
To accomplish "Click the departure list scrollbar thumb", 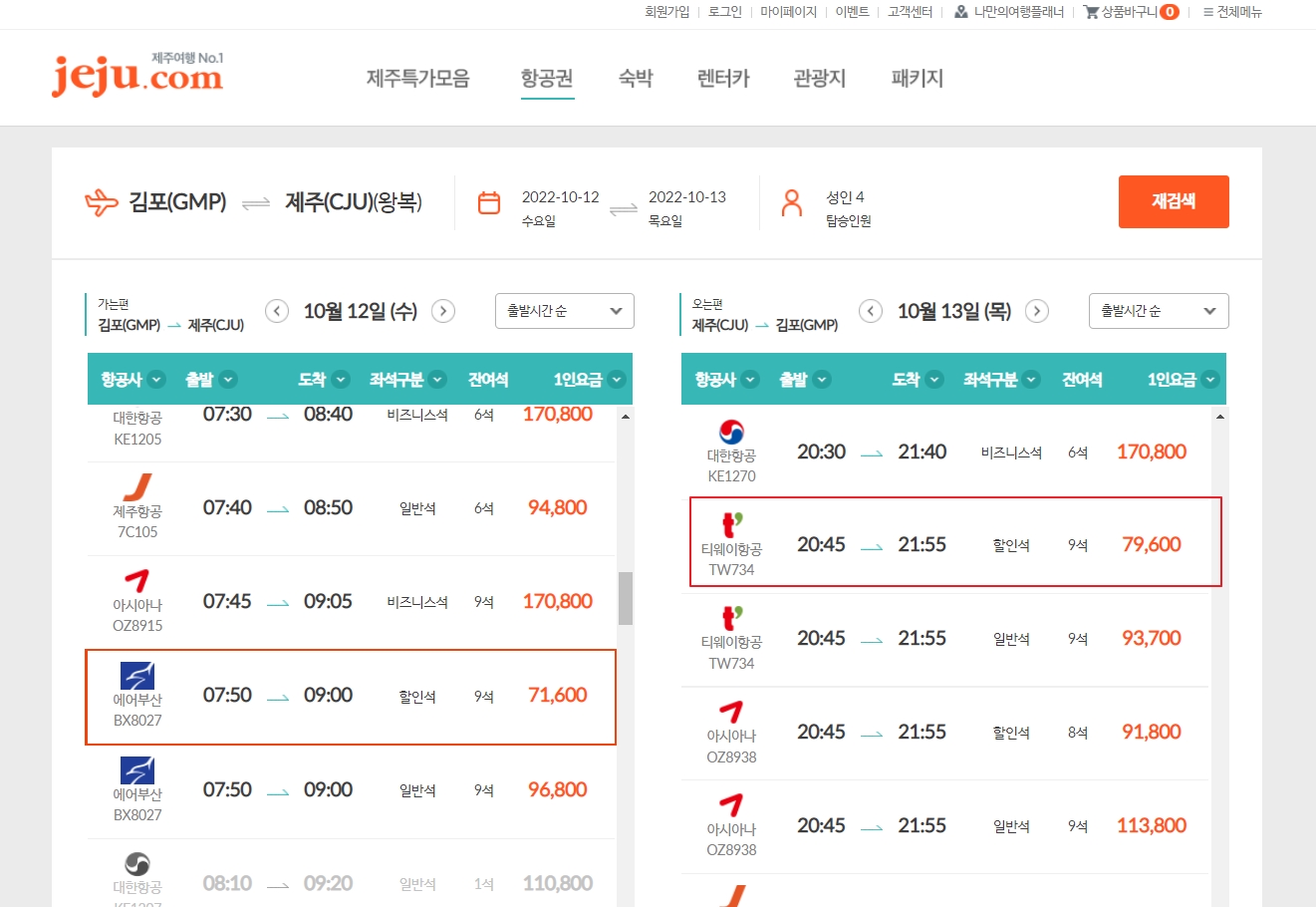I will click(626, 598).
